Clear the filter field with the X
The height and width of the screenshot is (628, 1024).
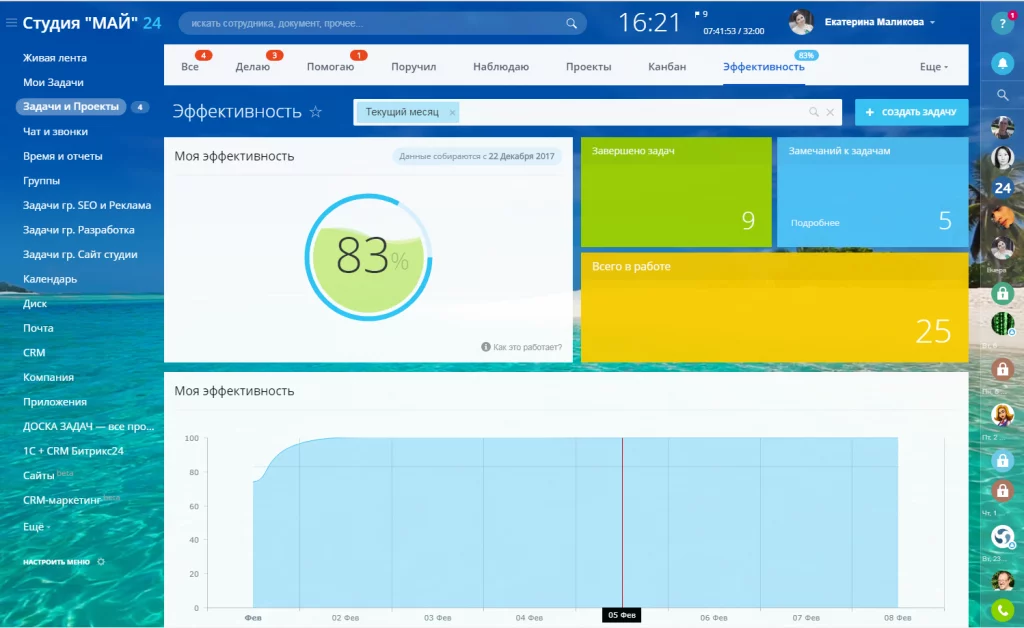pyautogui.click(x=830, y=112)
